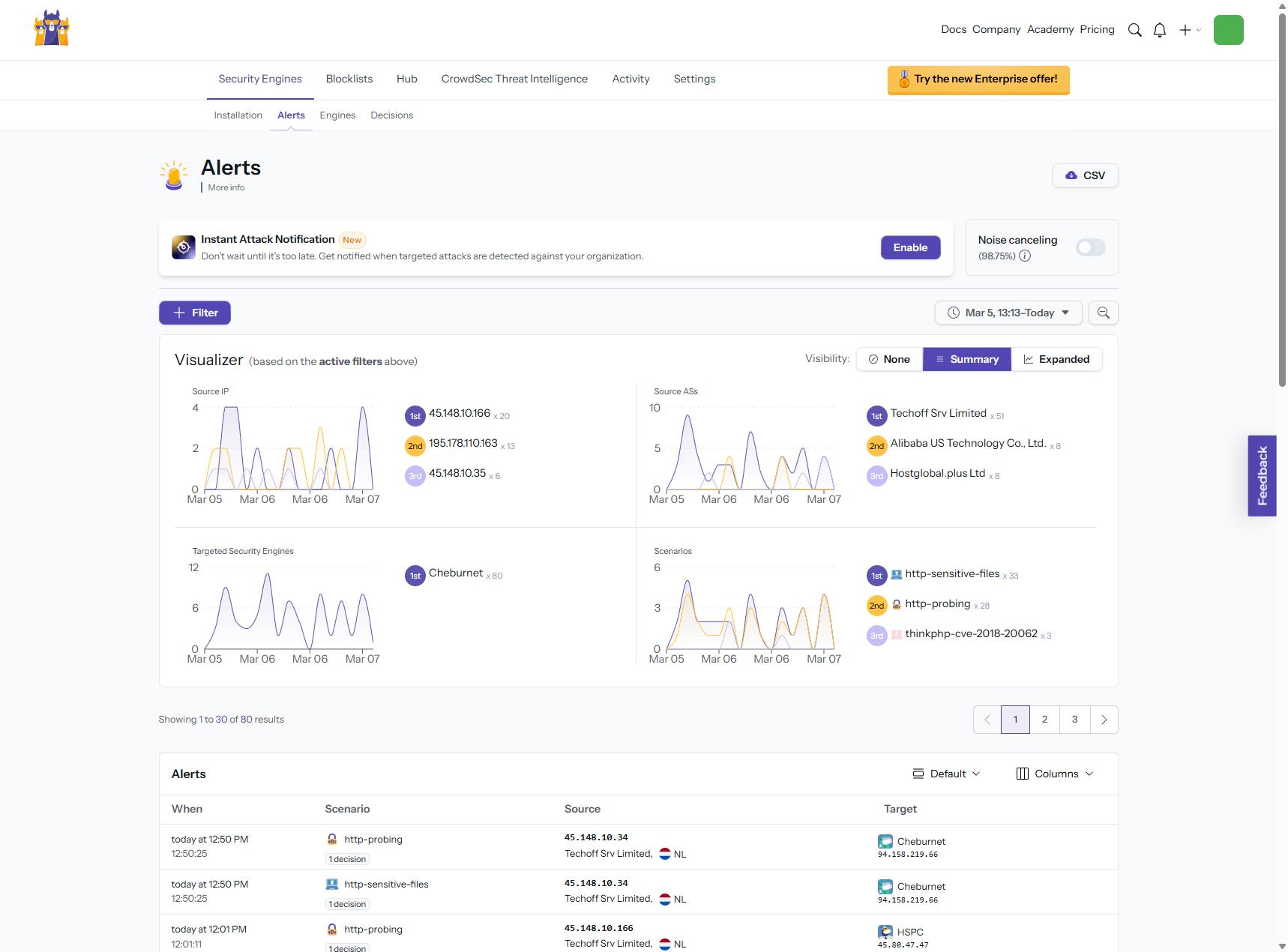This screenshot has height=952, width=1288.
Task: Set Visualizer visibility to Expanded
Action: pos(1056,359)
